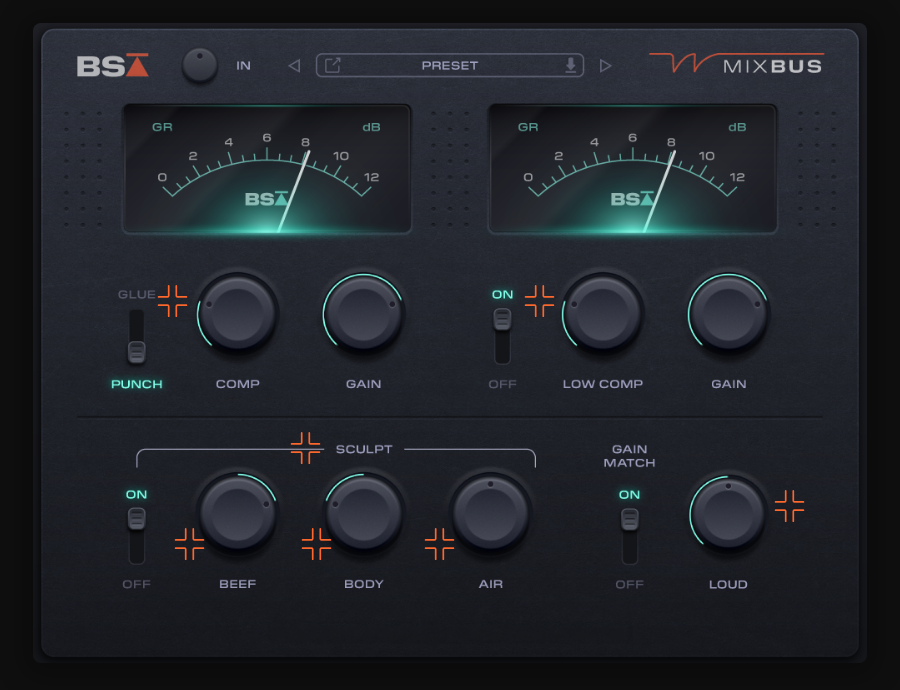Go to next preset with right arrow
The image size is (900, 690).
606,66
